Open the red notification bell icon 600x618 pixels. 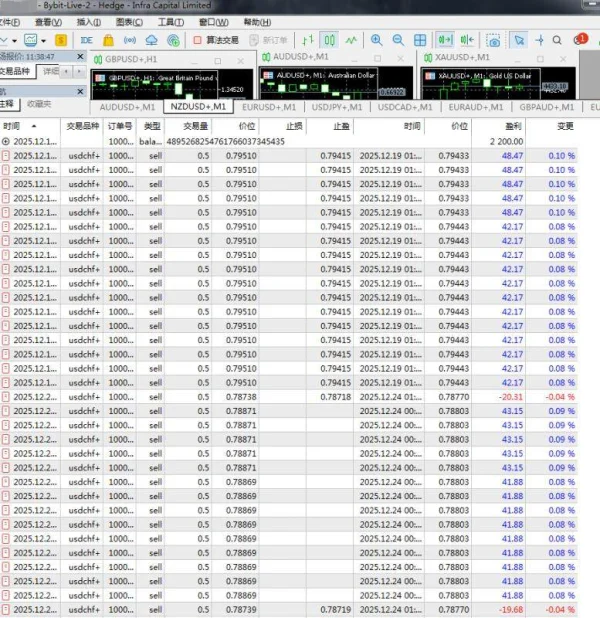pos(581,40)
